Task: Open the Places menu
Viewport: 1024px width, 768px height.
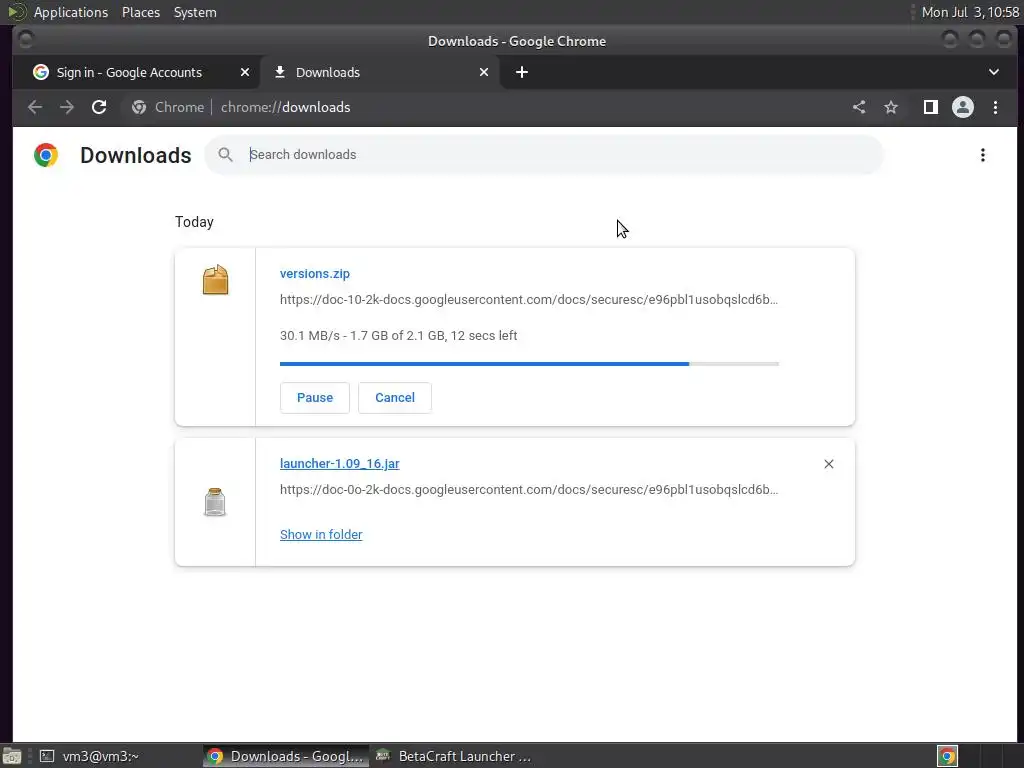Action: click(x=141, y=12)
